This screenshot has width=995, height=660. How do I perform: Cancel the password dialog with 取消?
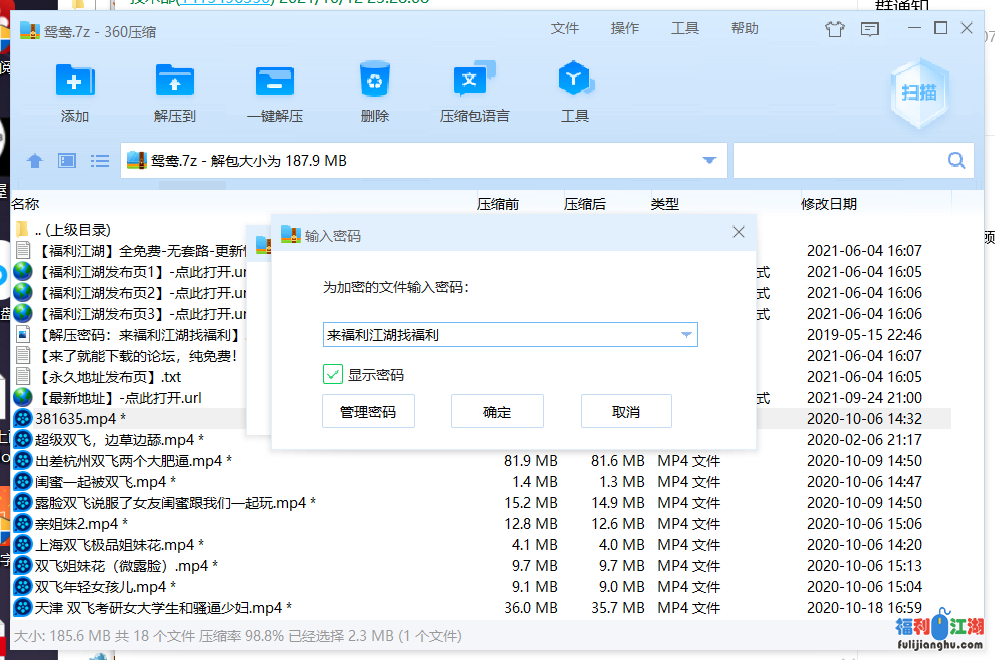pos(626,412)
